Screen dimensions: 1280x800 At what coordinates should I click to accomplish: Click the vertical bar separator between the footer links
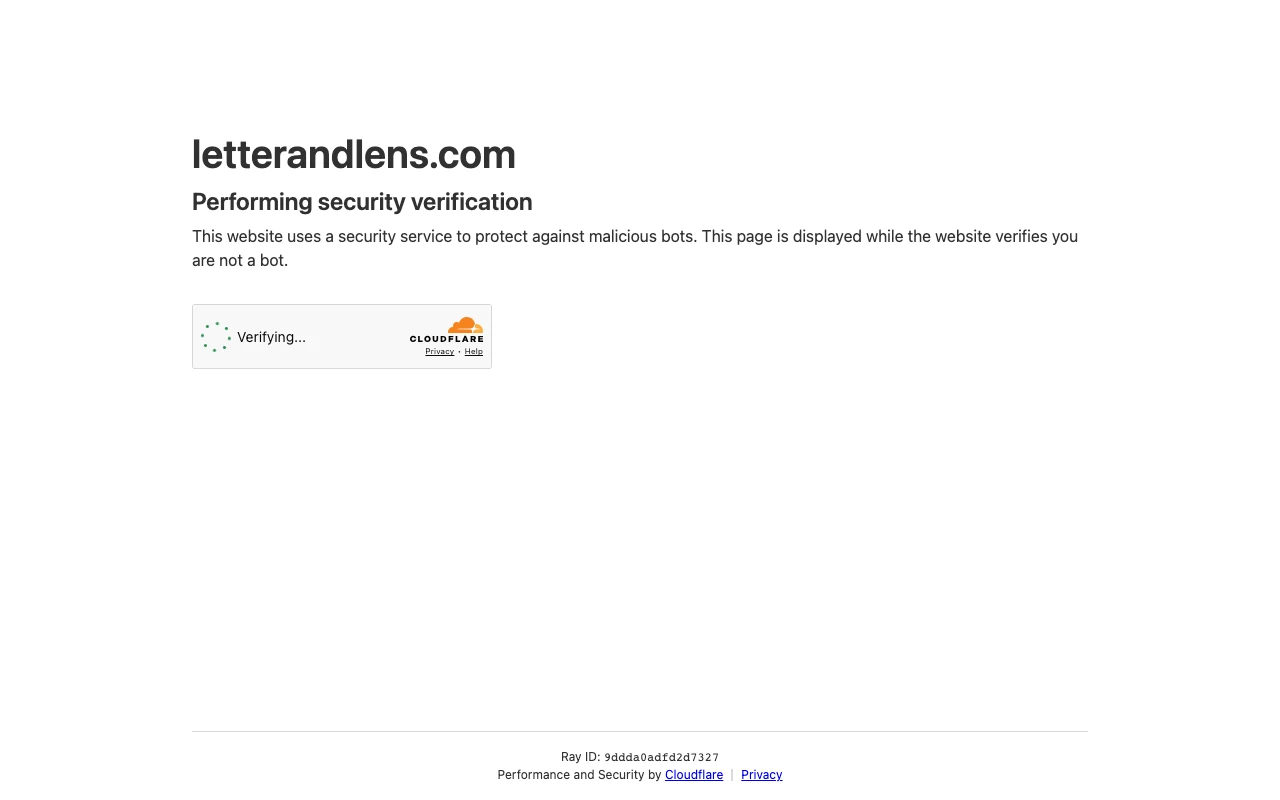pyautogui.click(x=732, y=775)
